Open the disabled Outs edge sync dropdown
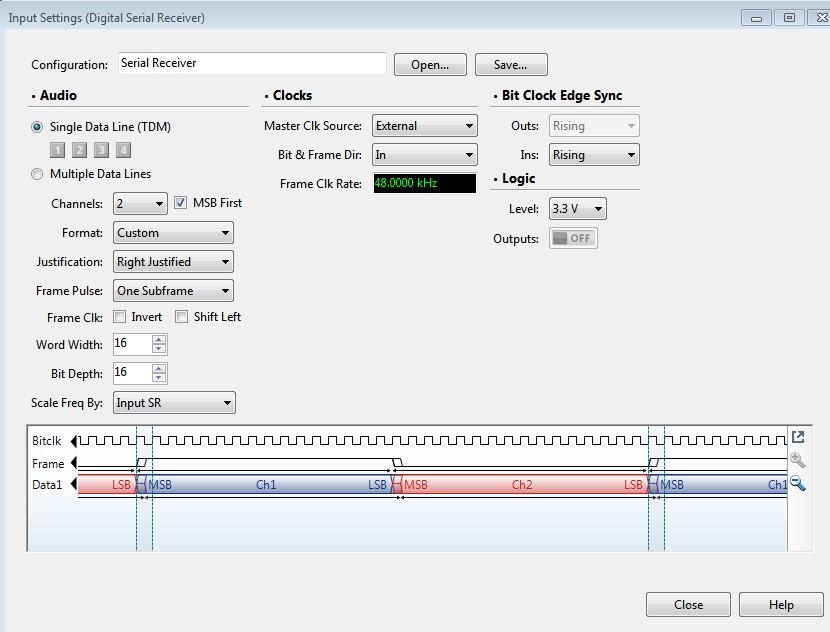The image size is (830, 632). tap(594, 126)
